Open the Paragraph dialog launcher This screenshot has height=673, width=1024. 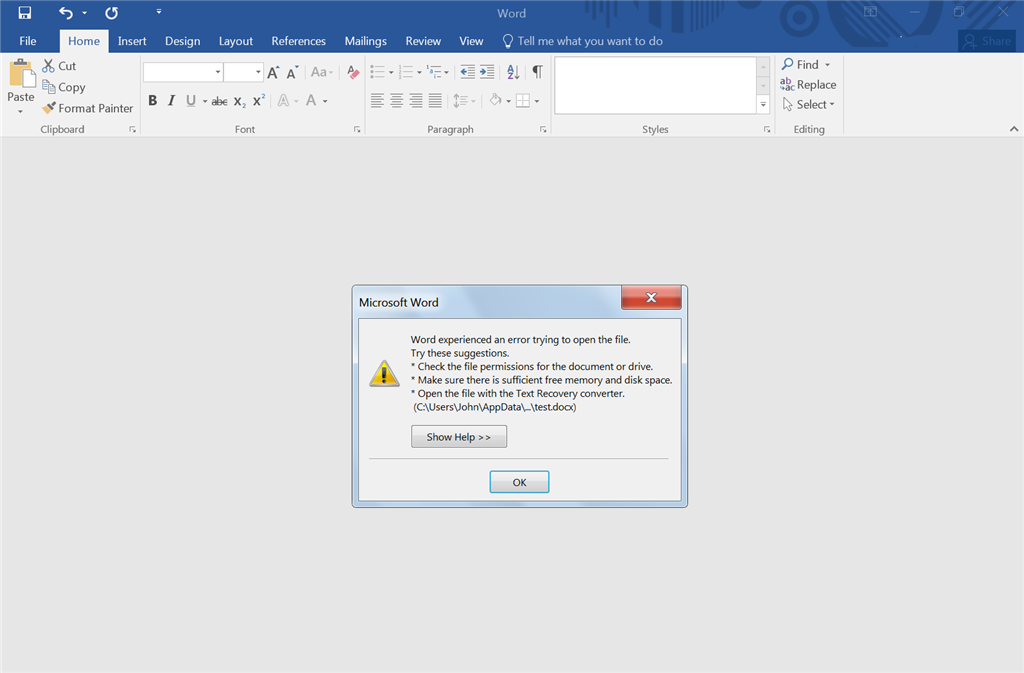(x=543, y=129)
